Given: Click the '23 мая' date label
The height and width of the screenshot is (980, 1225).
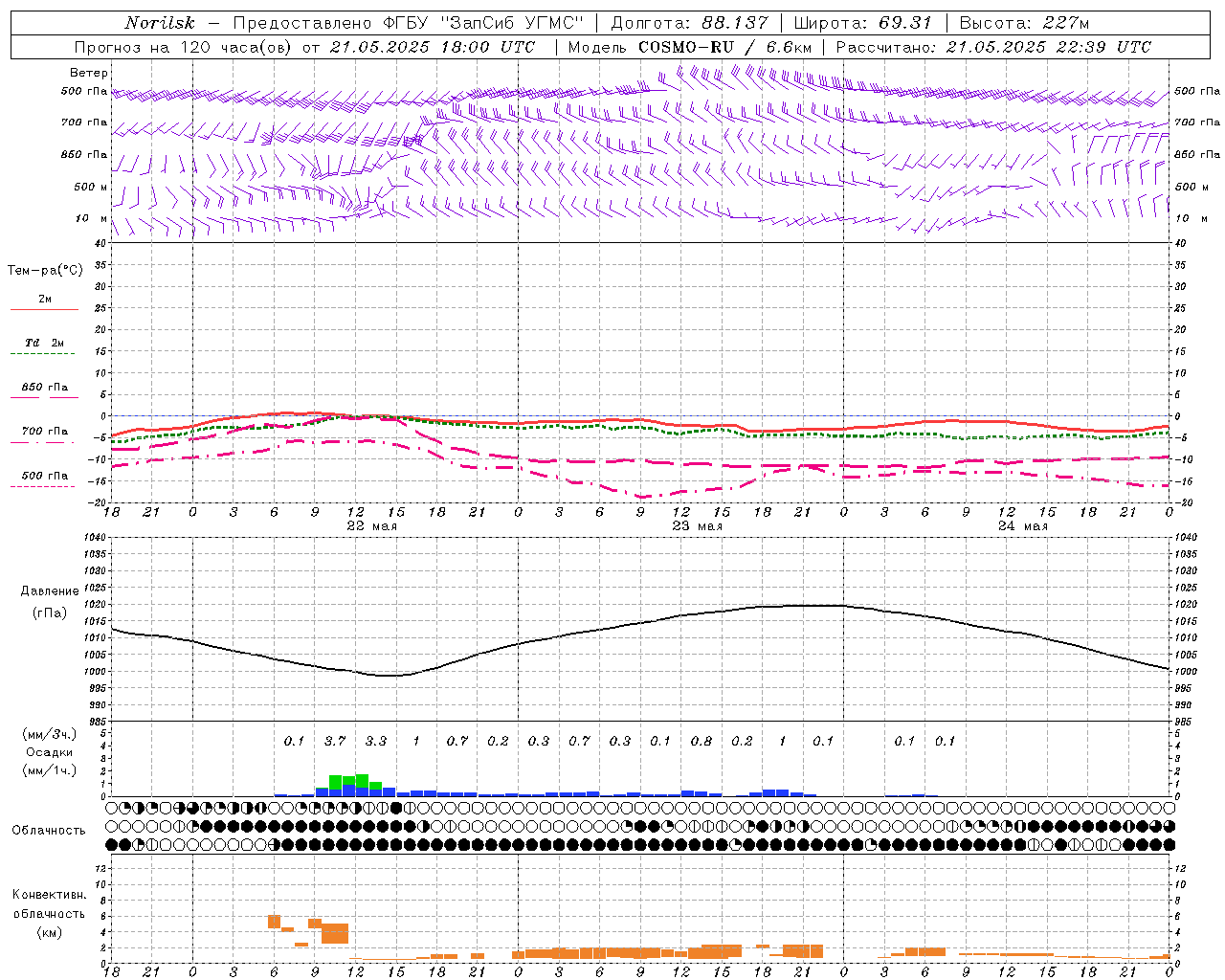Looking at the screenshot, I should coord(698,526).
